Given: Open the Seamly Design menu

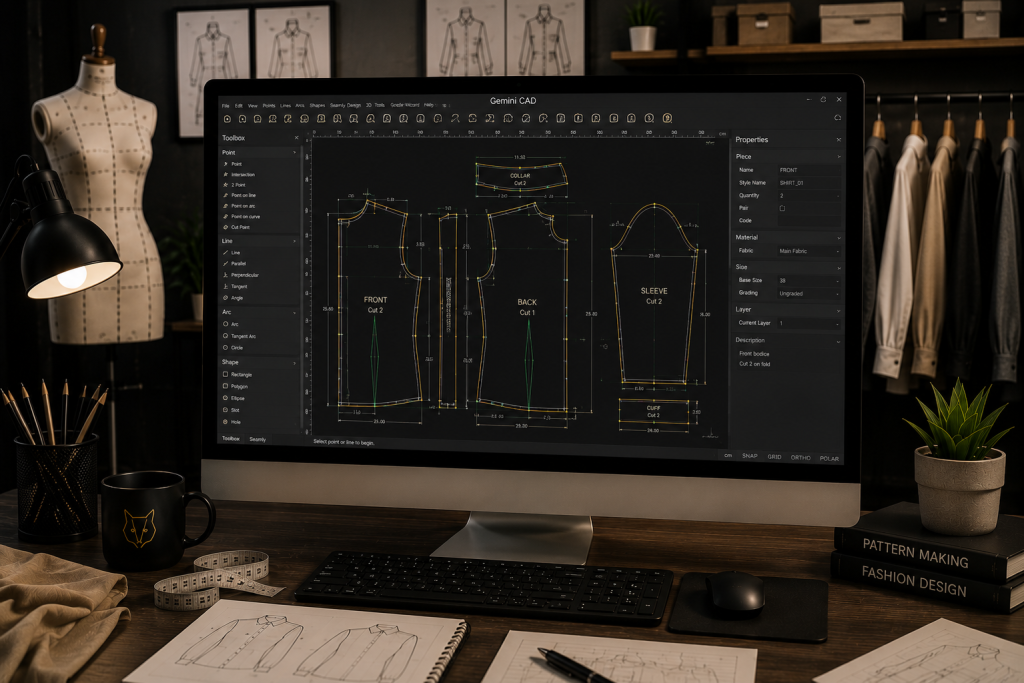Looking at the screenshot, I should pyautogui.click(x=345, y=105).
